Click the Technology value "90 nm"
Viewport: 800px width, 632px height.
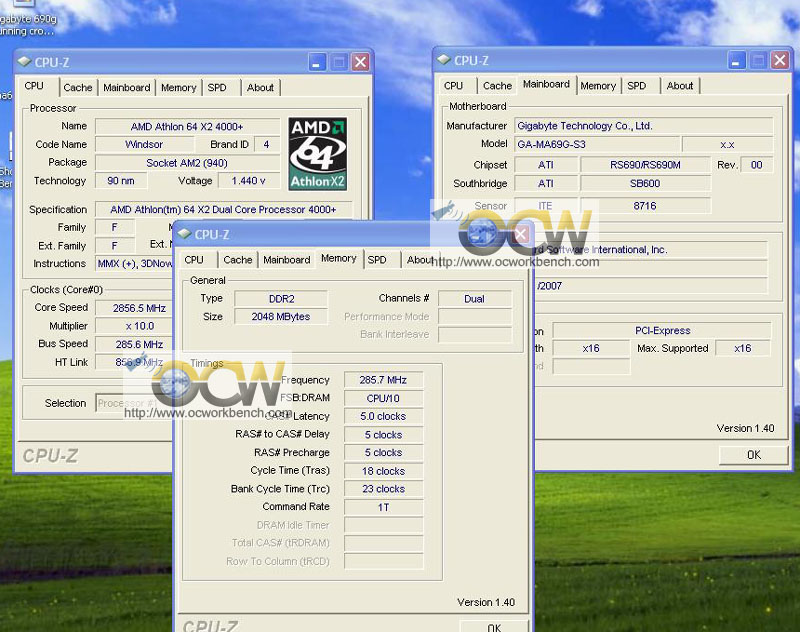[x=121, y=181]
